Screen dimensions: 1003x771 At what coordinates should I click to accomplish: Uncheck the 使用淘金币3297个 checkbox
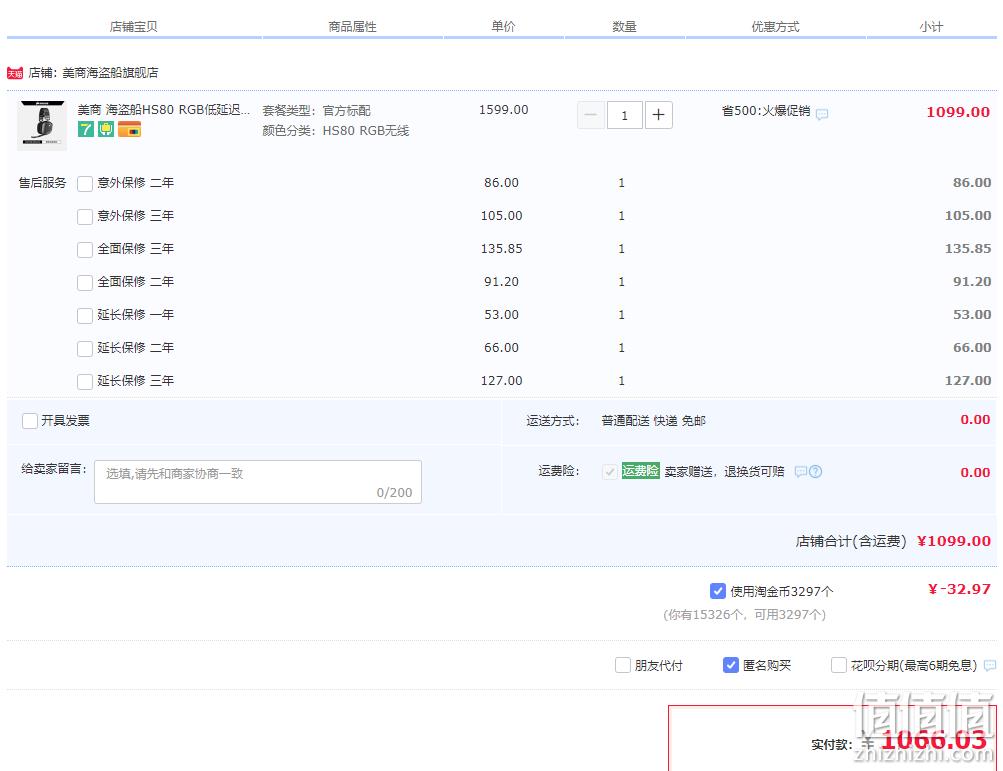[718, 591]
